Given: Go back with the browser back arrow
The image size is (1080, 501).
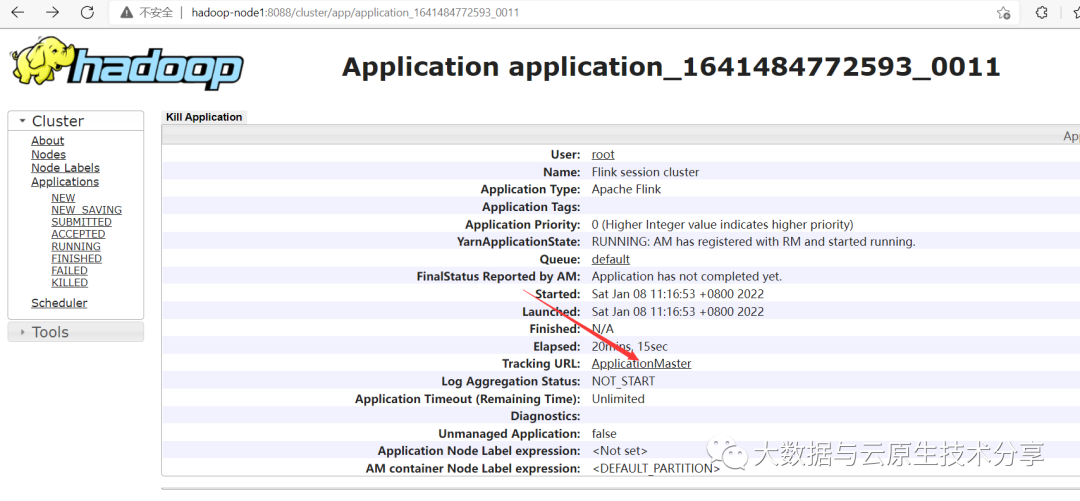Looking at the screenshot, I should (18, 12).
